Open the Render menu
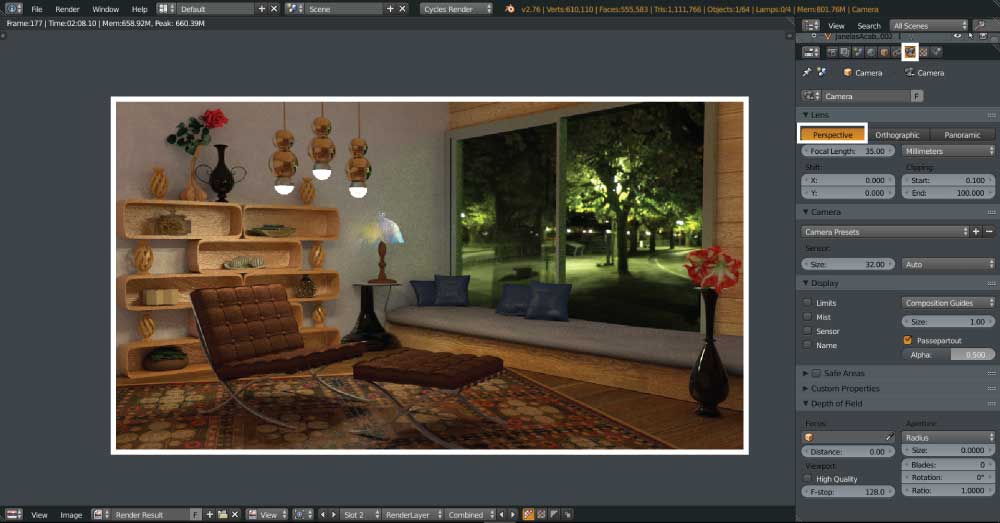The height and width of the screenshot is (523, 1000). click(67, 9)
